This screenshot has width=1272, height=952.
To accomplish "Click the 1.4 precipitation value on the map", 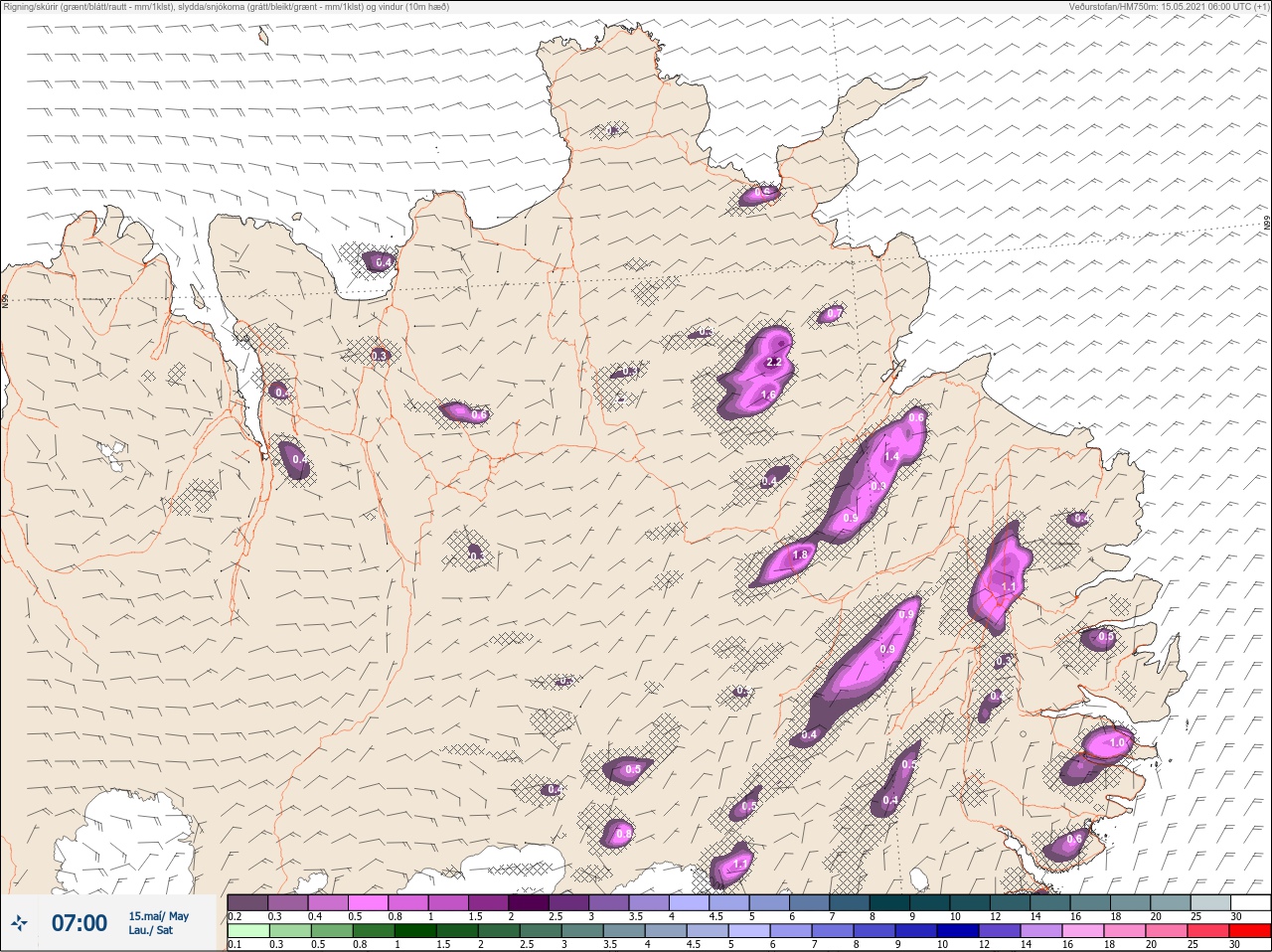I will [x=891, y=457].
